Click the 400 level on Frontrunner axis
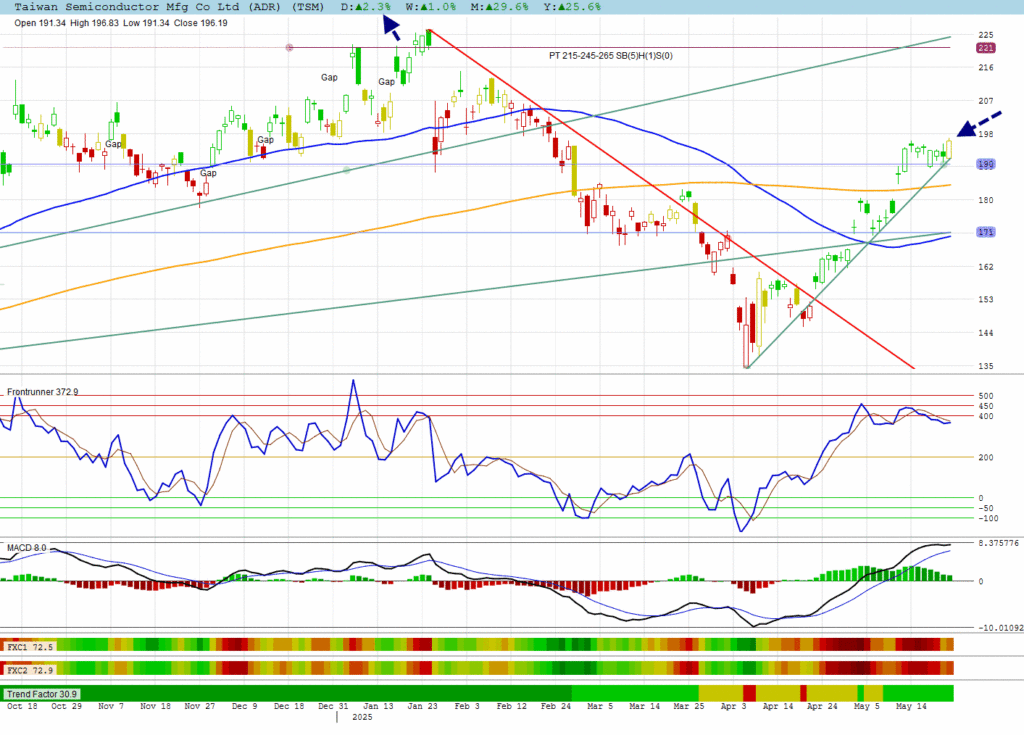Screen dimensions: 1024x735 pyautogui.click(x=985, y=416)
